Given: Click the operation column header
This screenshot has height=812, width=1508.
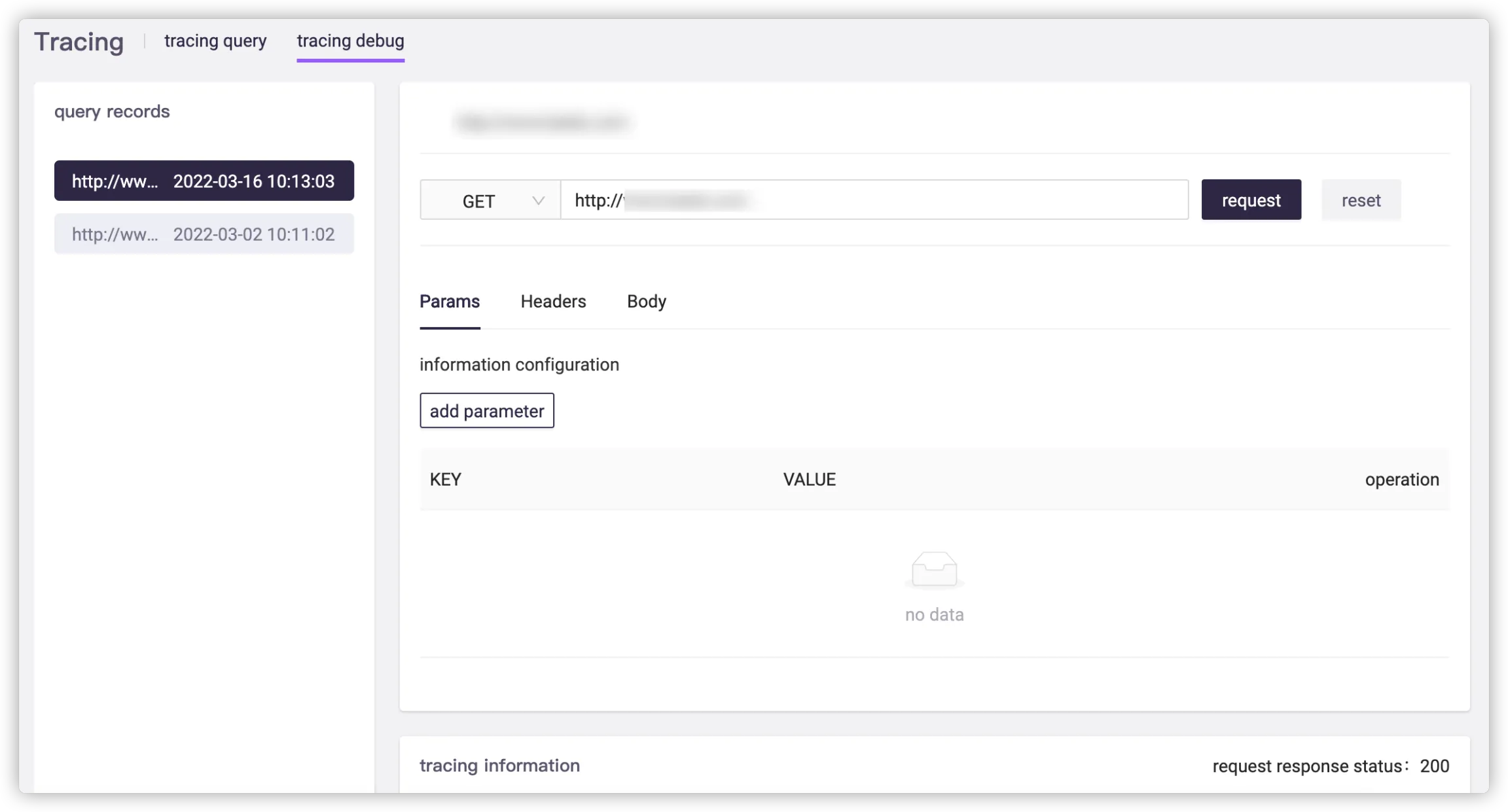Looking at the screenshot, I should click(1401, 480).
